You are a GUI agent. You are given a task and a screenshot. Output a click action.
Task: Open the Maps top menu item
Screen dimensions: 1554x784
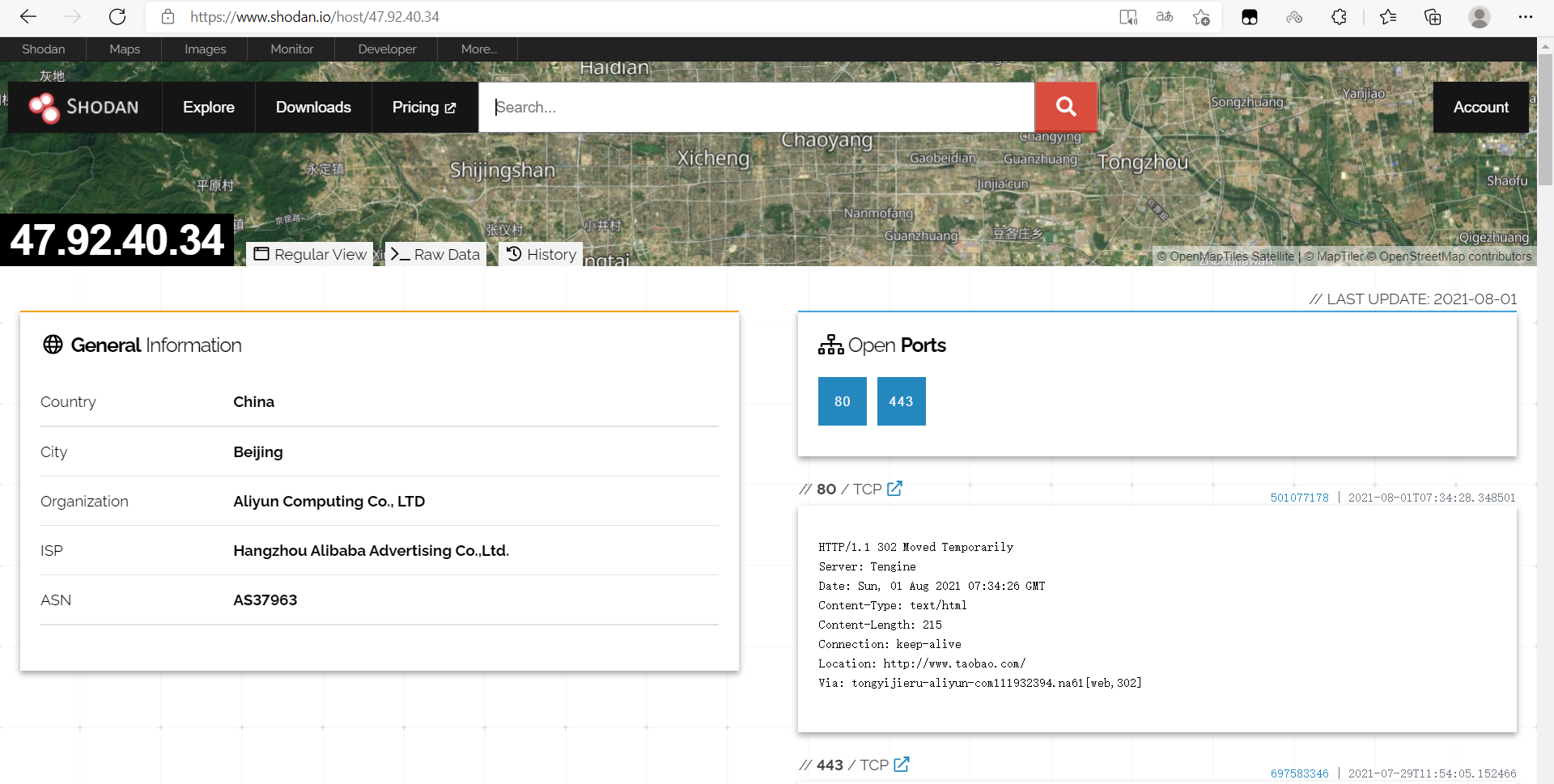pos(125,49)
